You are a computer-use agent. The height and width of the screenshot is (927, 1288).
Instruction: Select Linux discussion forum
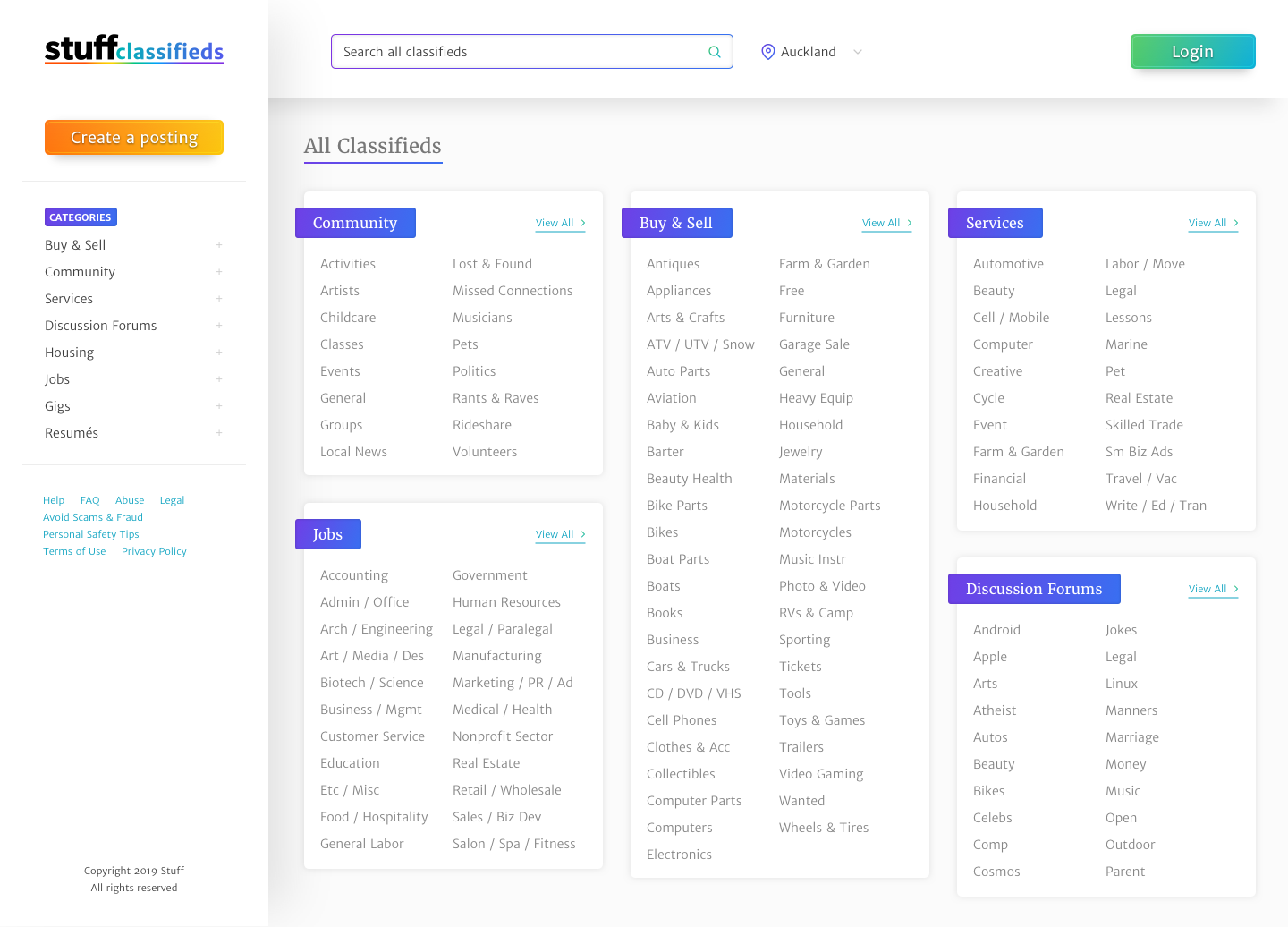coord(1122,684)
